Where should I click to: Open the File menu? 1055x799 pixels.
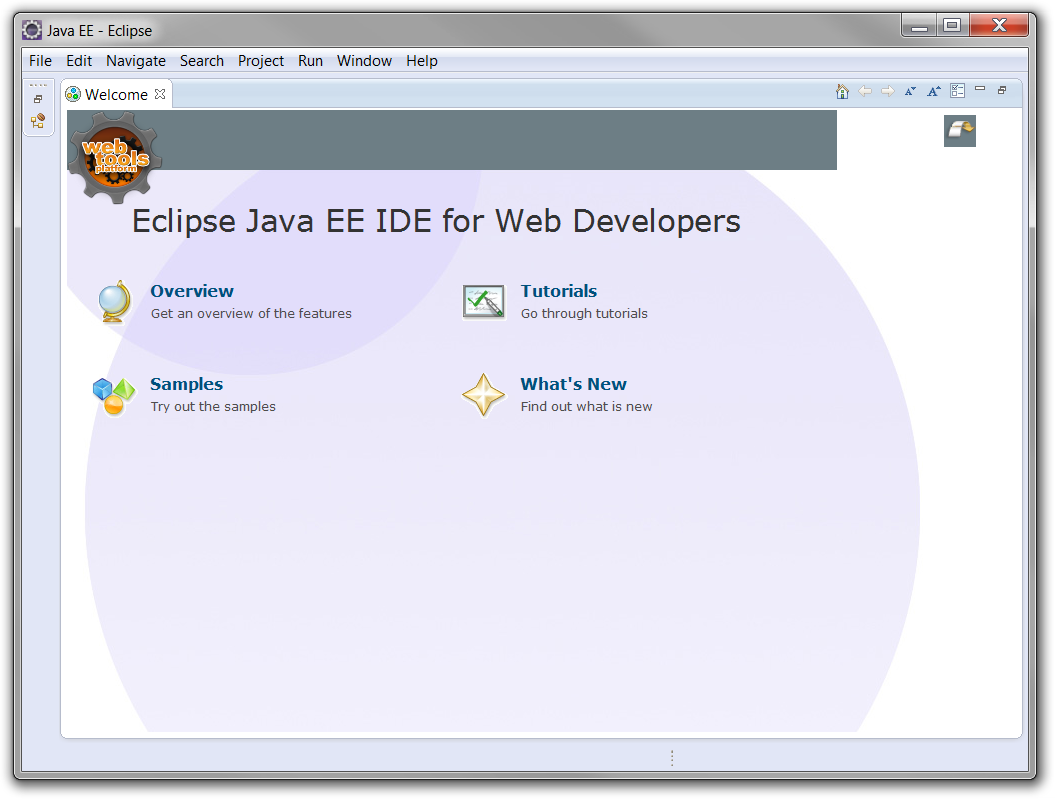point(40,61)
